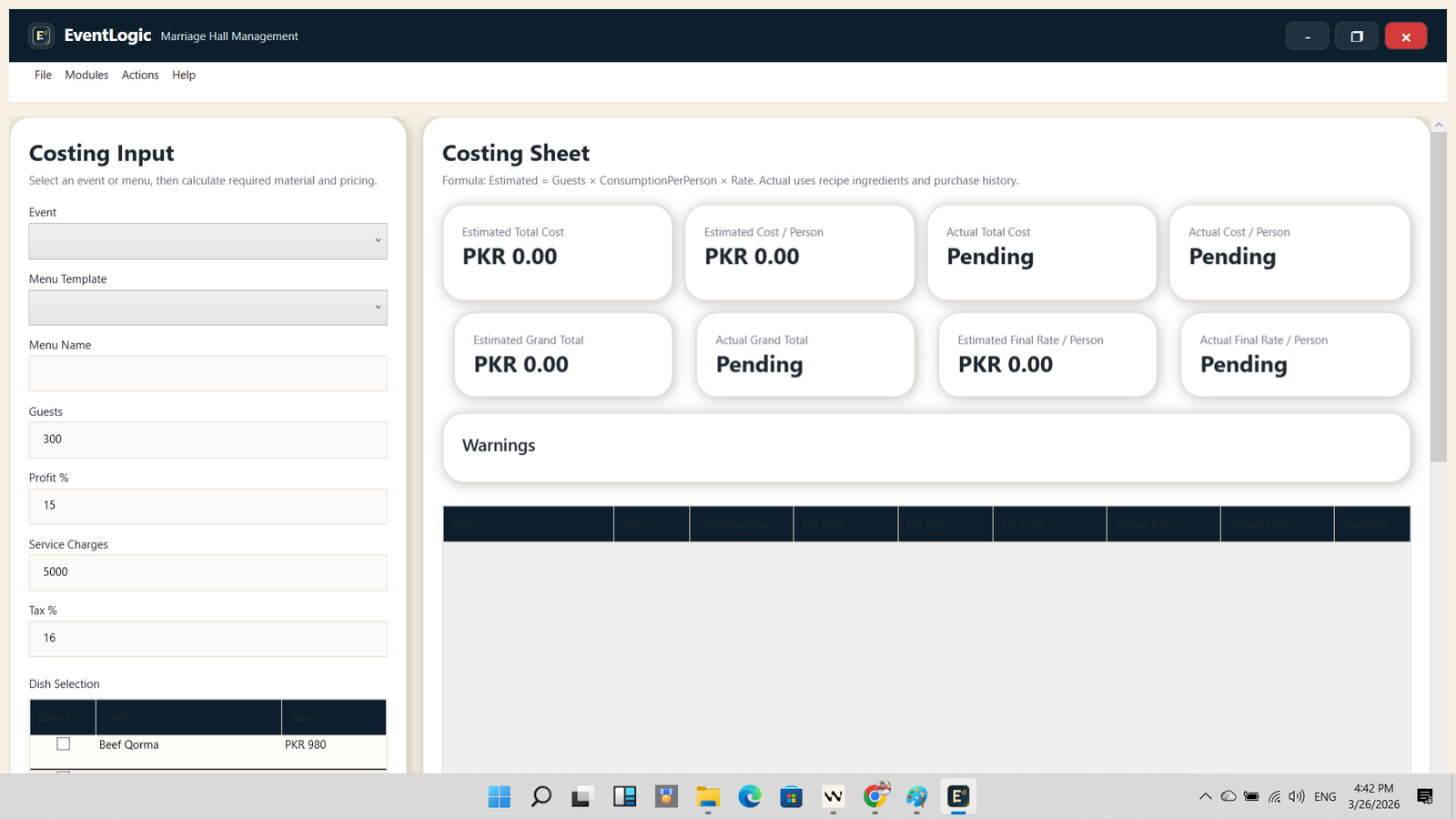Check the Beef Qorma dish checkbox
Image resolution: width=1456 pixels, height=819 pixels.
63,743
